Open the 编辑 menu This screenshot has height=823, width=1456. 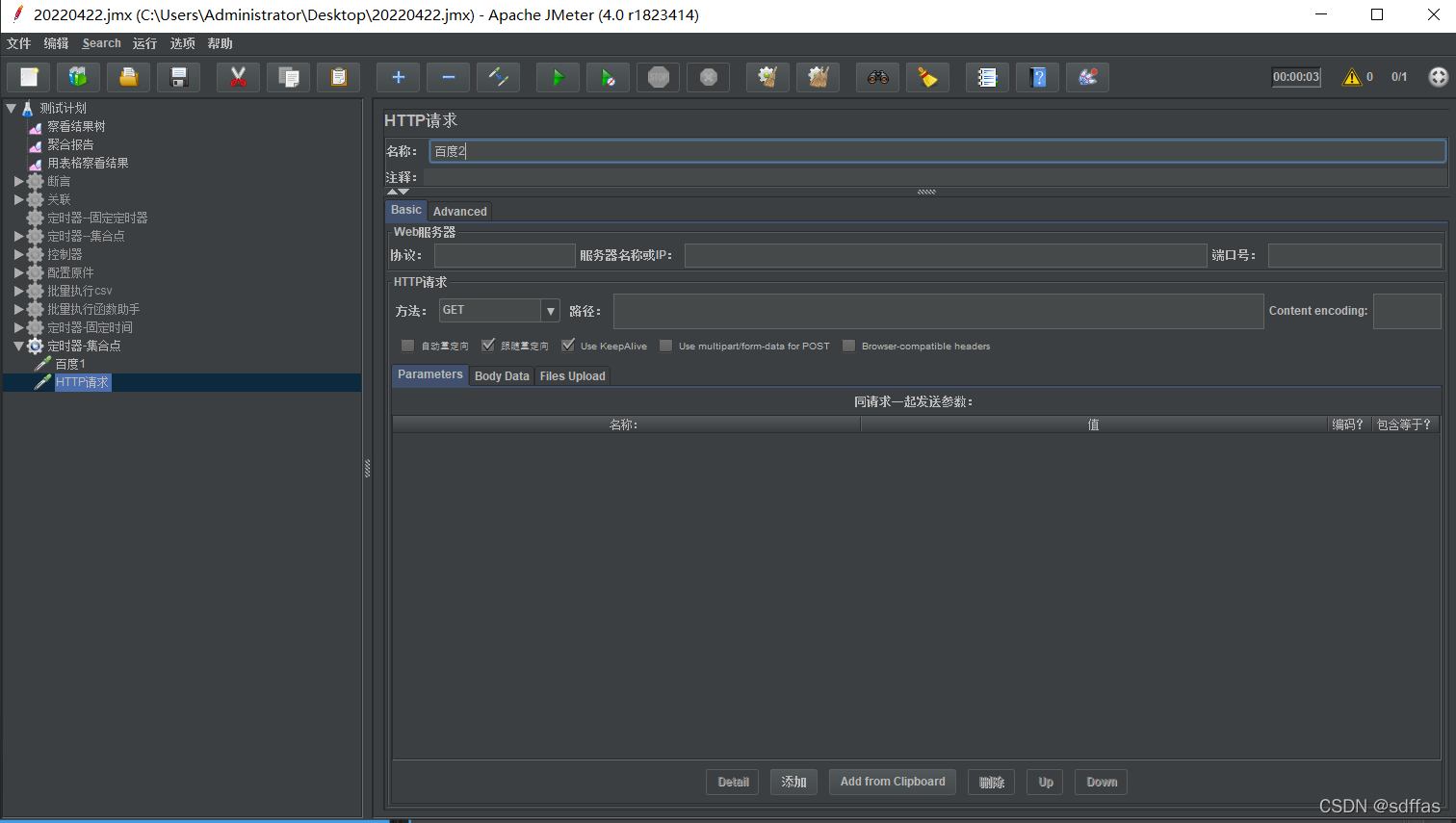56,43
